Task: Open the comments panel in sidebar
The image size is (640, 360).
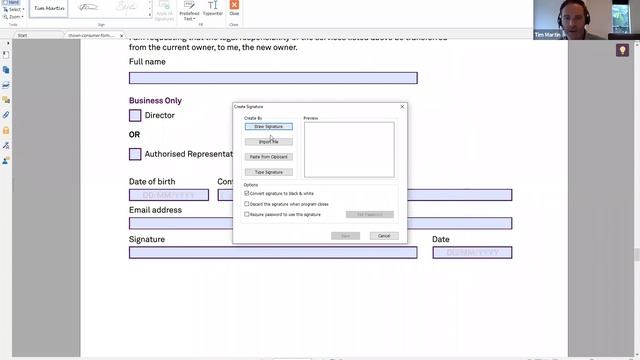Action: pyautogui.click(x=6, y=100)
